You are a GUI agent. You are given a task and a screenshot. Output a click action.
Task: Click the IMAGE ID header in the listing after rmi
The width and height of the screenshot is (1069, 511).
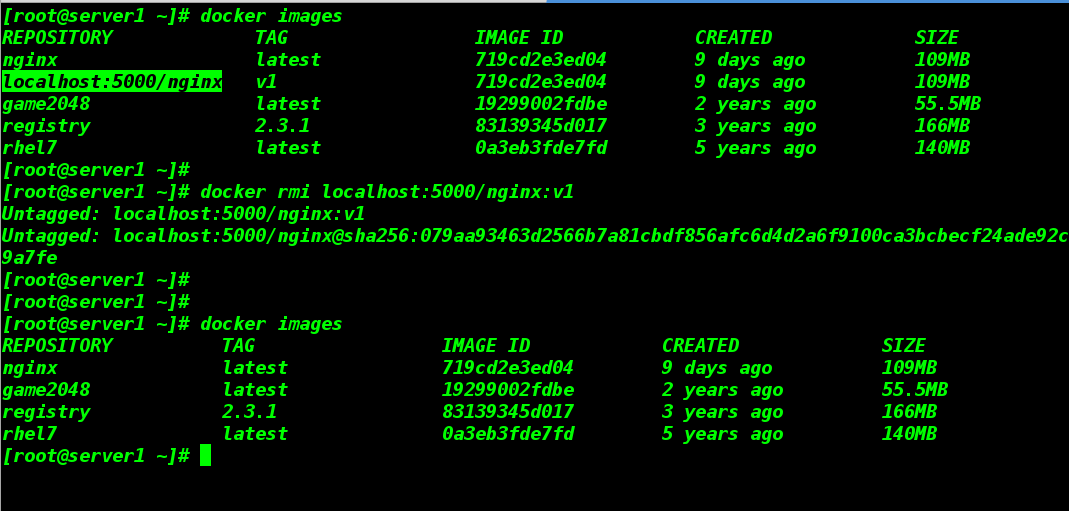click(x=486, y=345)
